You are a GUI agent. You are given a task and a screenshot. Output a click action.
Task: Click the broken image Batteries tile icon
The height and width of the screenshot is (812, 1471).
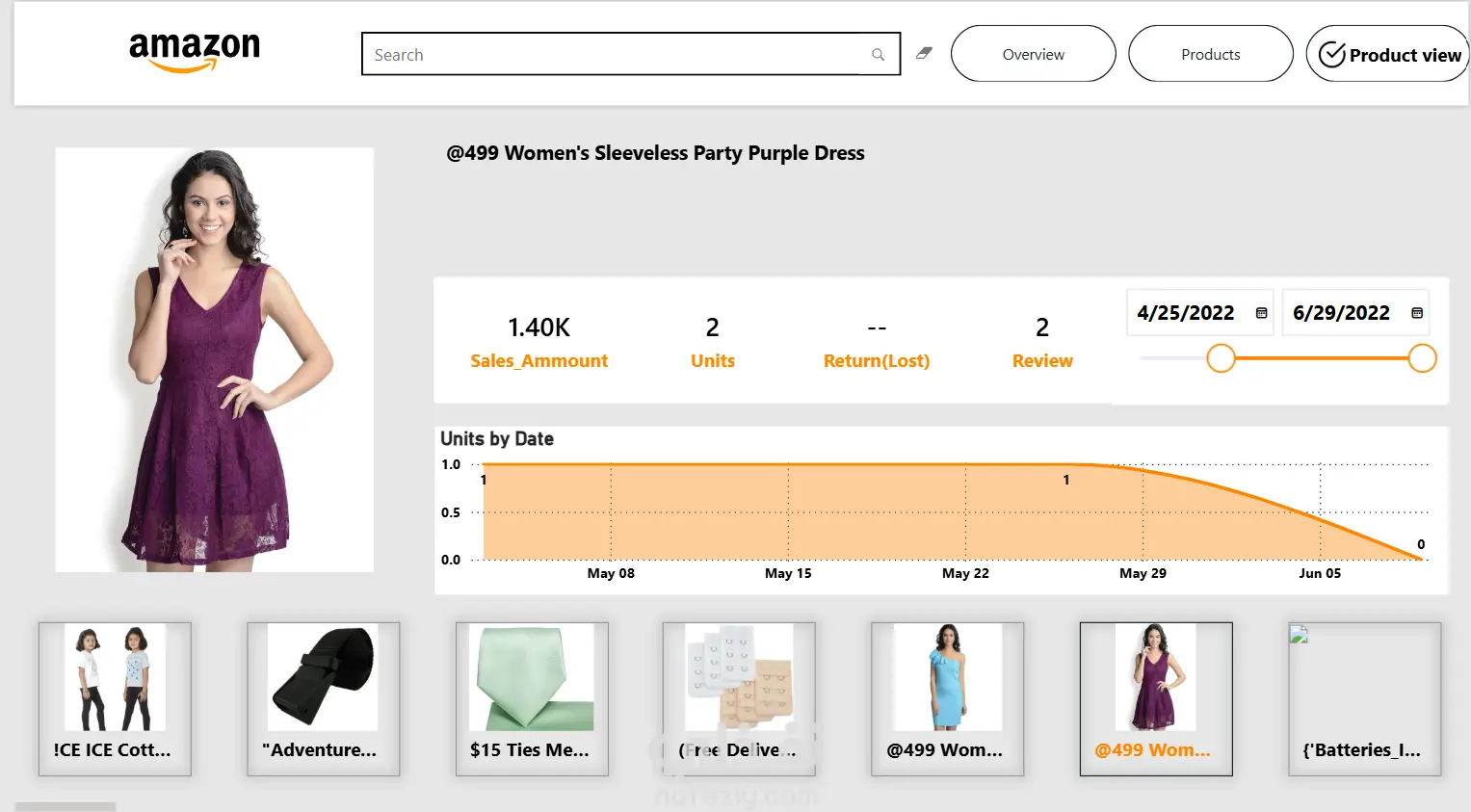point(1299,634)
